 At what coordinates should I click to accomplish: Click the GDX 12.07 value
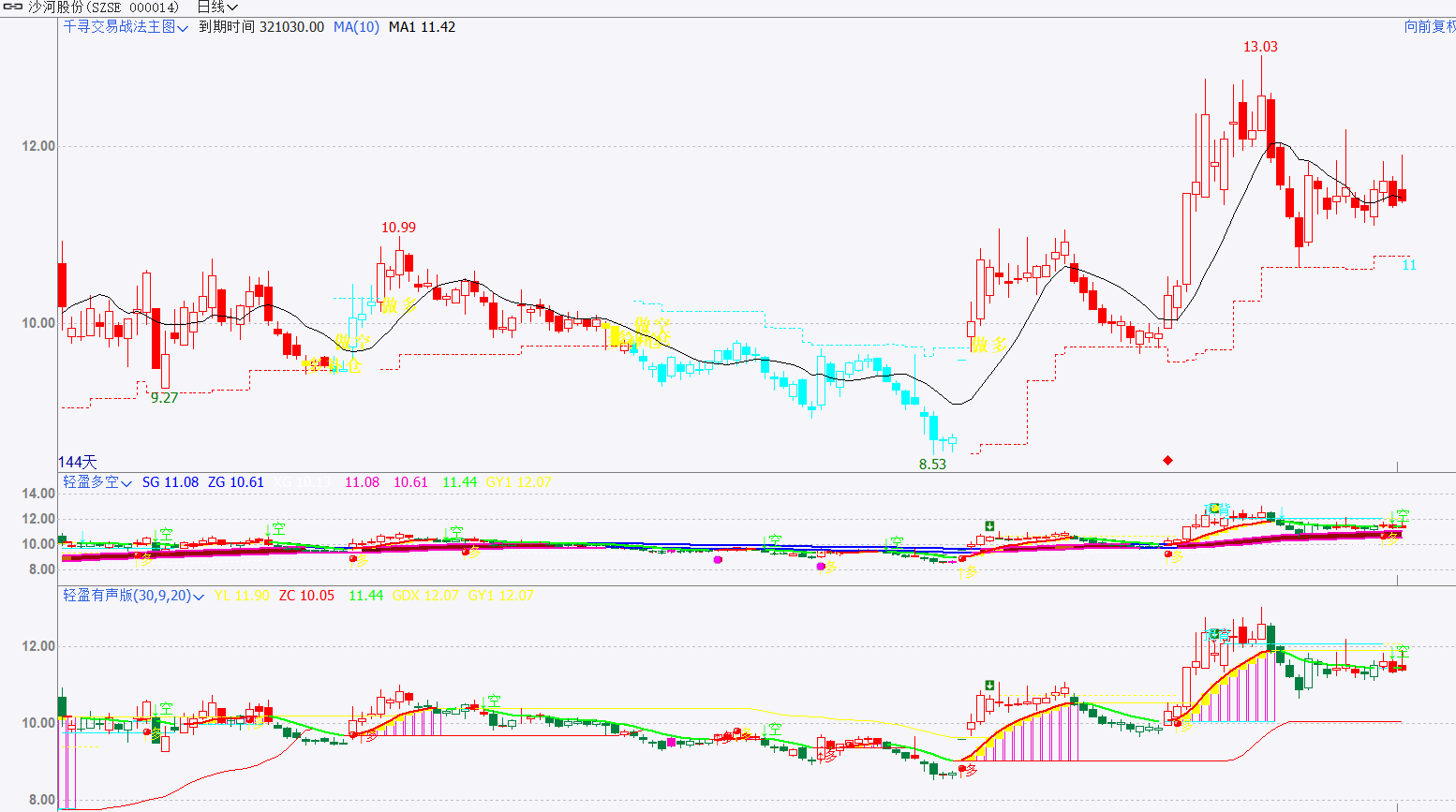425,596
